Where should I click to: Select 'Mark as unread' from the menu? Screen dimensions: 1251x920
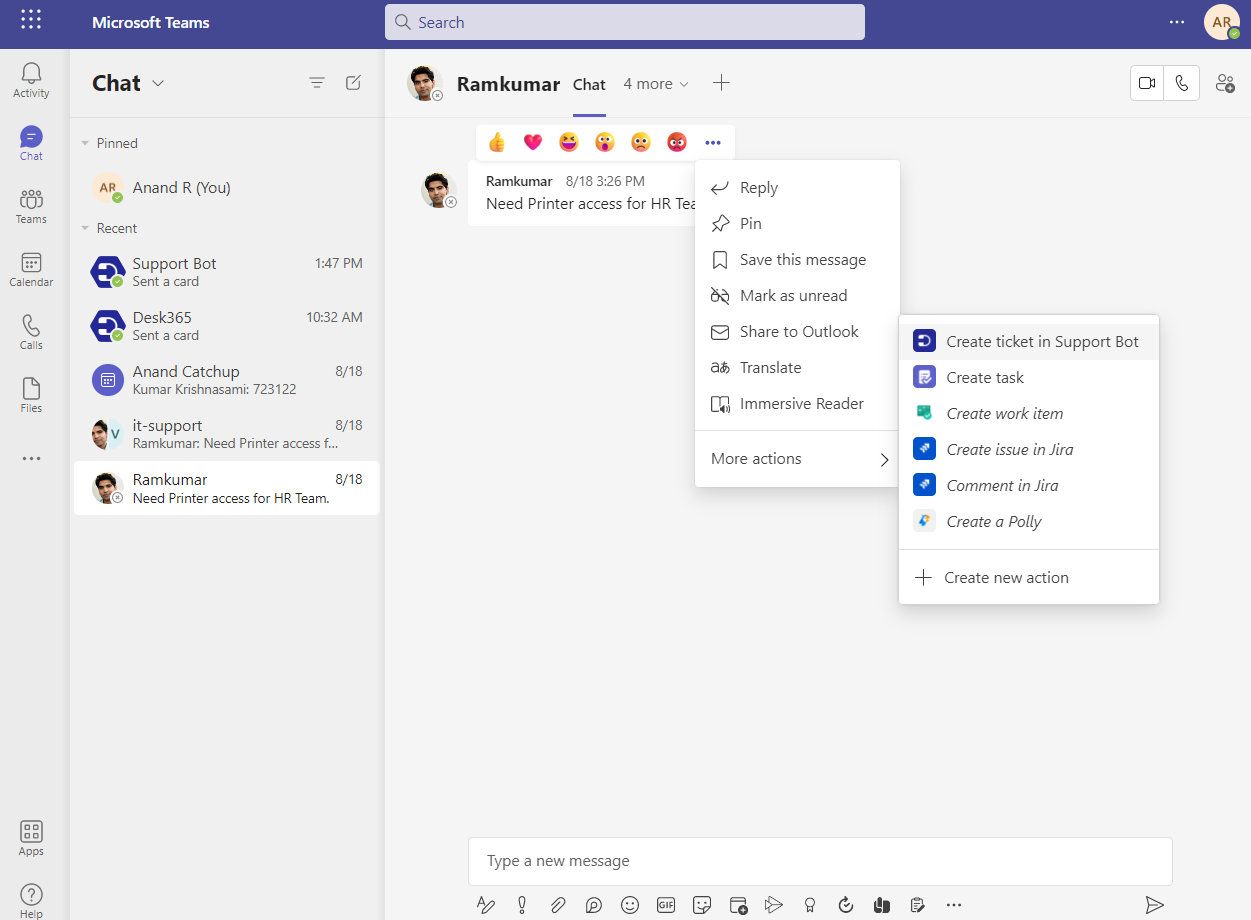click(x=793, y=295)
